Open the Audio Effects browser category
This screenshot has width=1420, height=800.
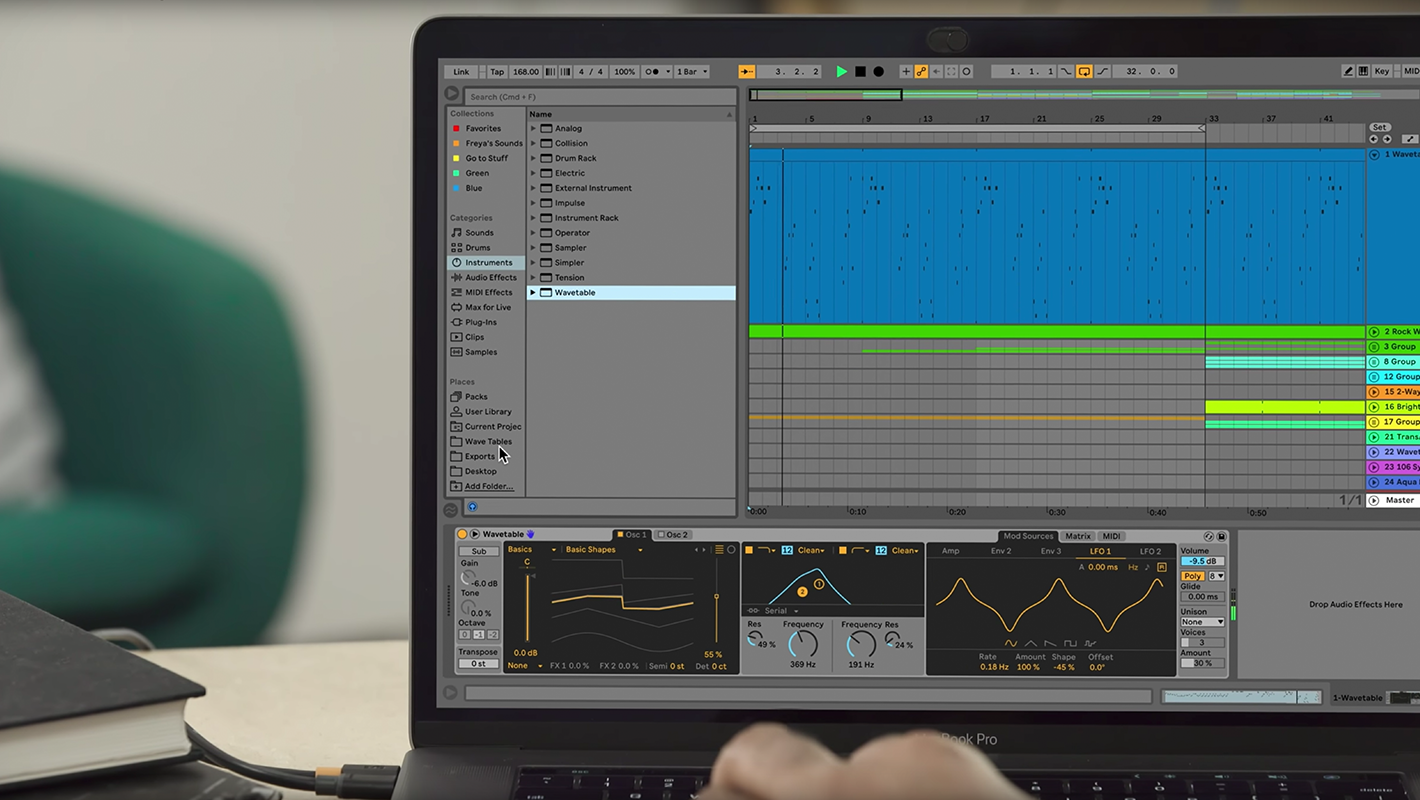pyautogui.click(x=490, y=278)
